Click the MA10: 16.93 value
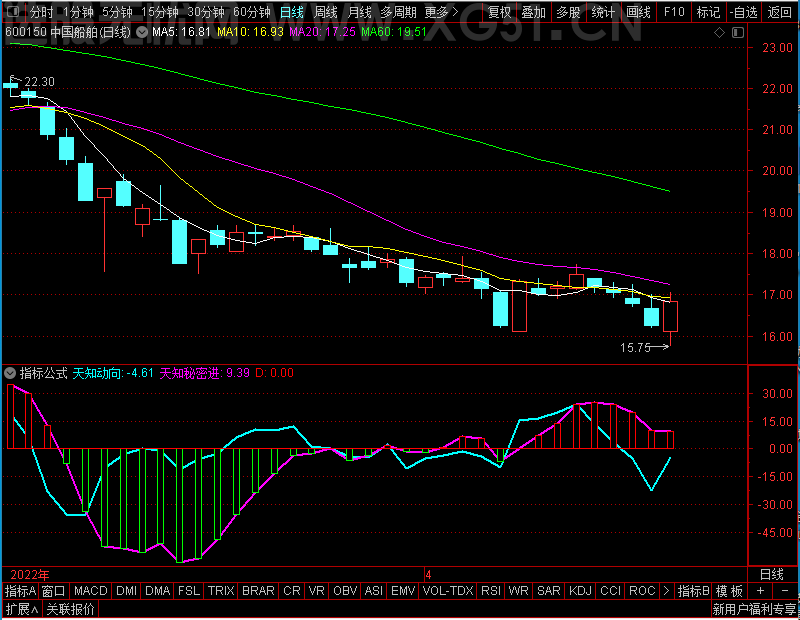 coord(250,32)
